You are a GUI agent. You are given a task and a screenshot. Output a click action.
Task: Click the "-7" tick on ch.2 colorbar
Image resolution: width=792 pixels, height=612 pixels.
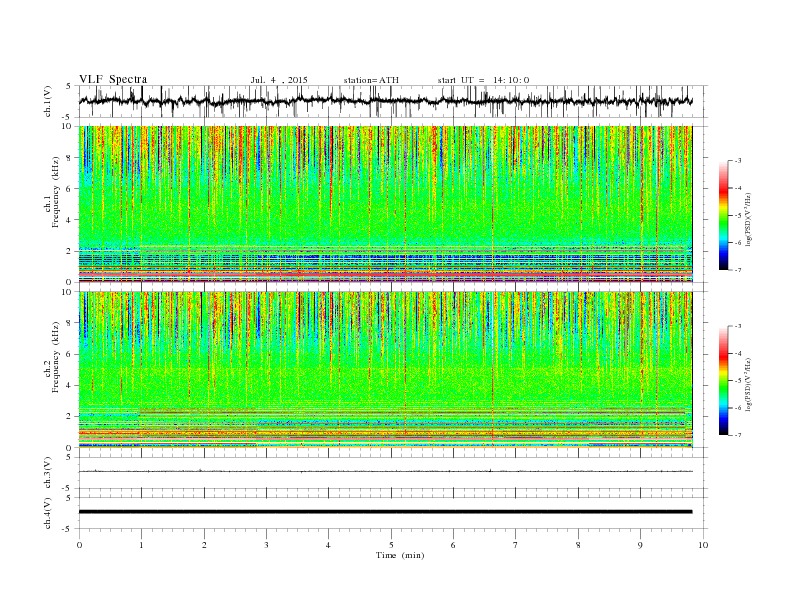737,435
